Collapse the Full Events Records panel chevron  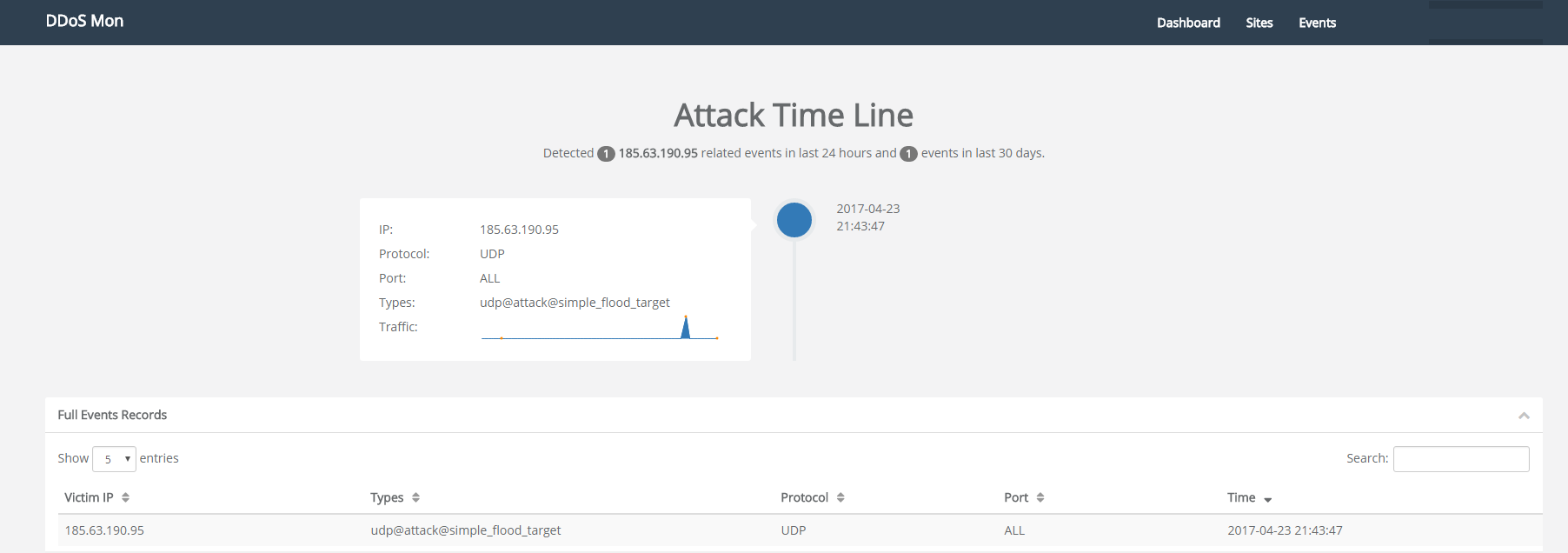click(x=1524, y=416)
